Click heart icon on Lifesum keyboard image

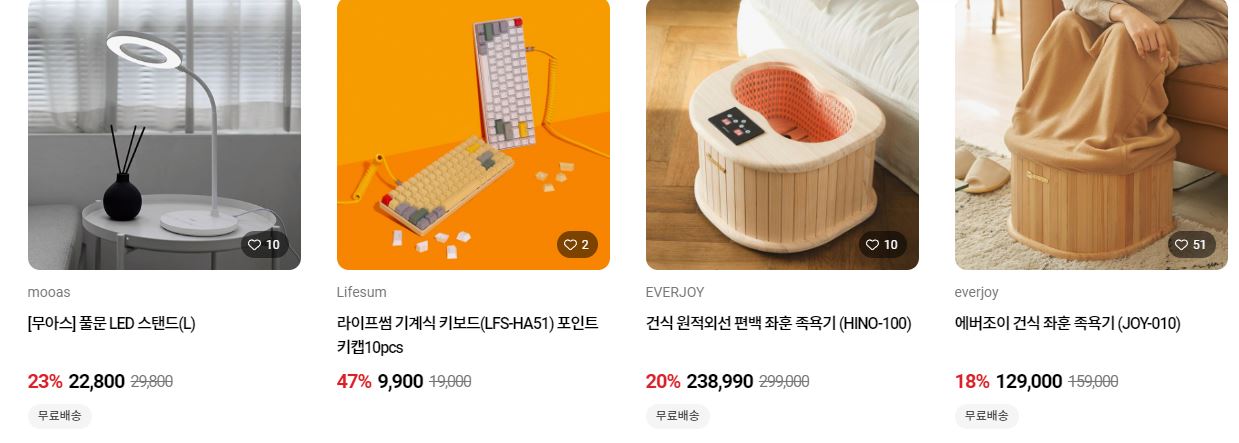(x=577, y=244)
